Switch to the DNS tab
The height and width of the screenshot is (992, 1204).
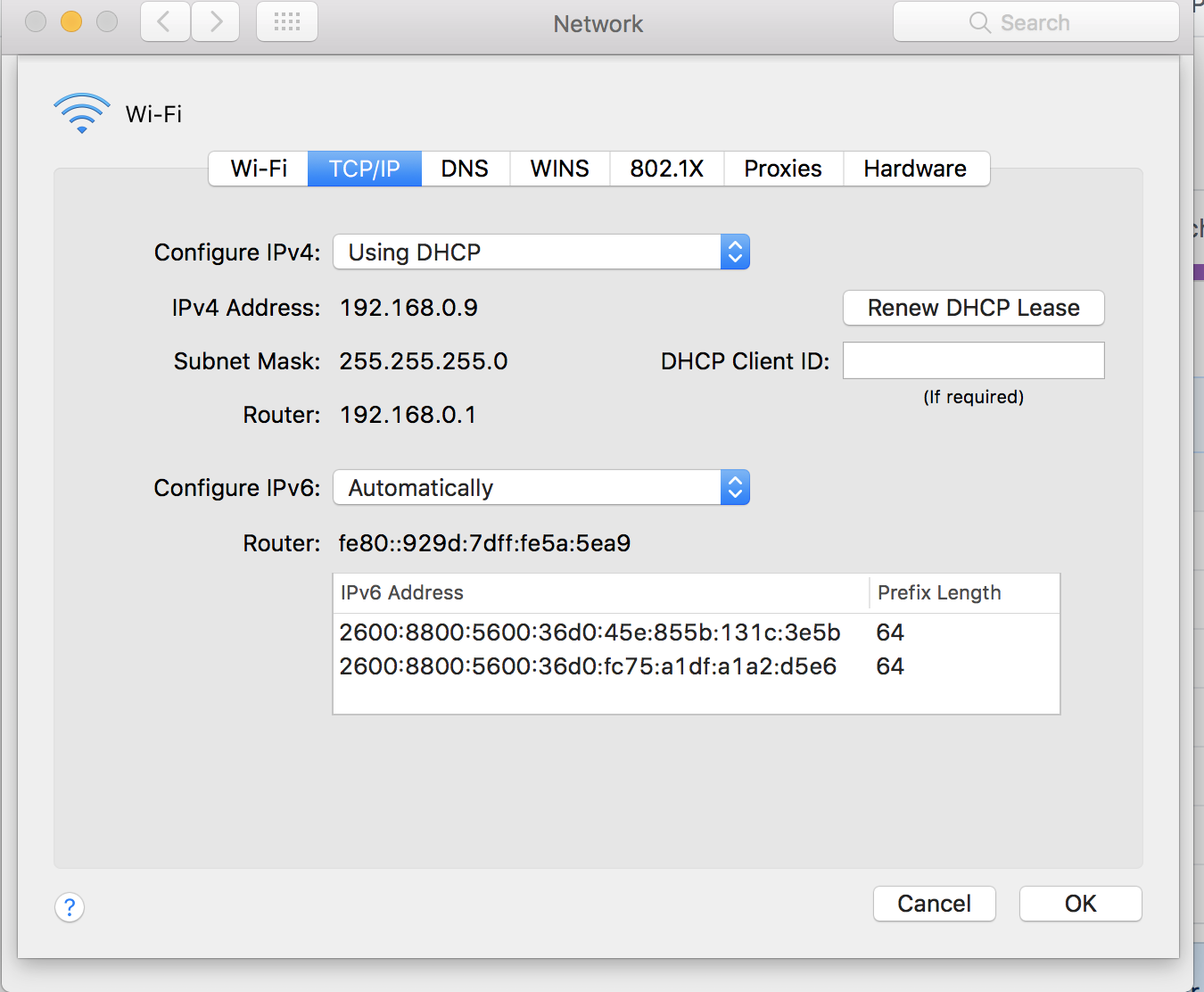[465, 169]
